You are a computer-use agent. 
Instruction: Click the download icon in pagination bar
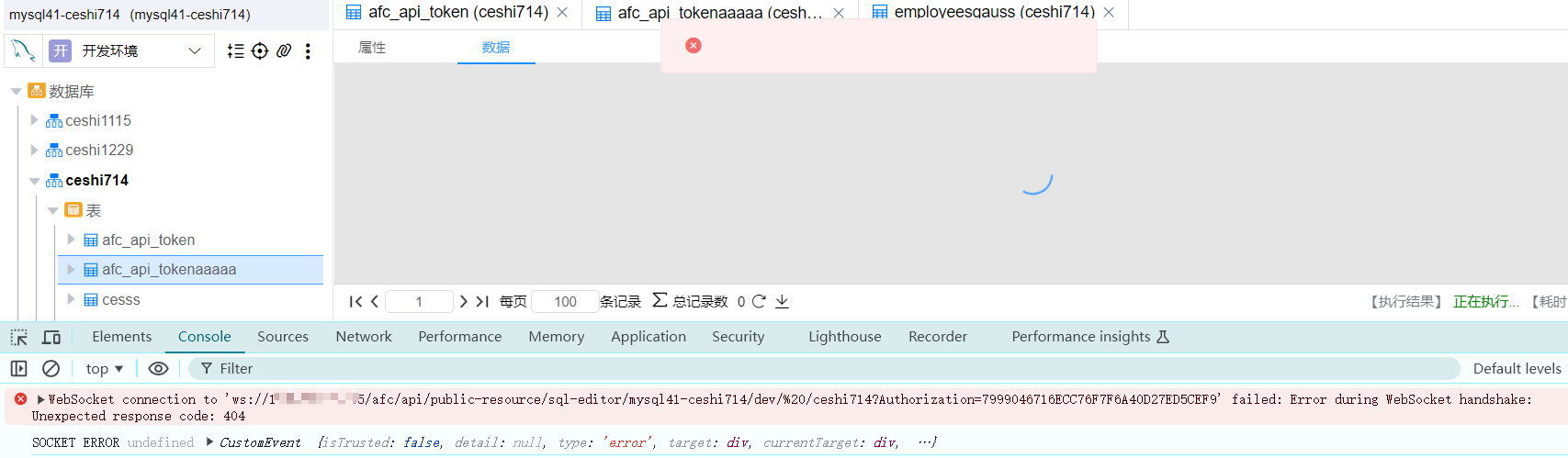point(782,301)
